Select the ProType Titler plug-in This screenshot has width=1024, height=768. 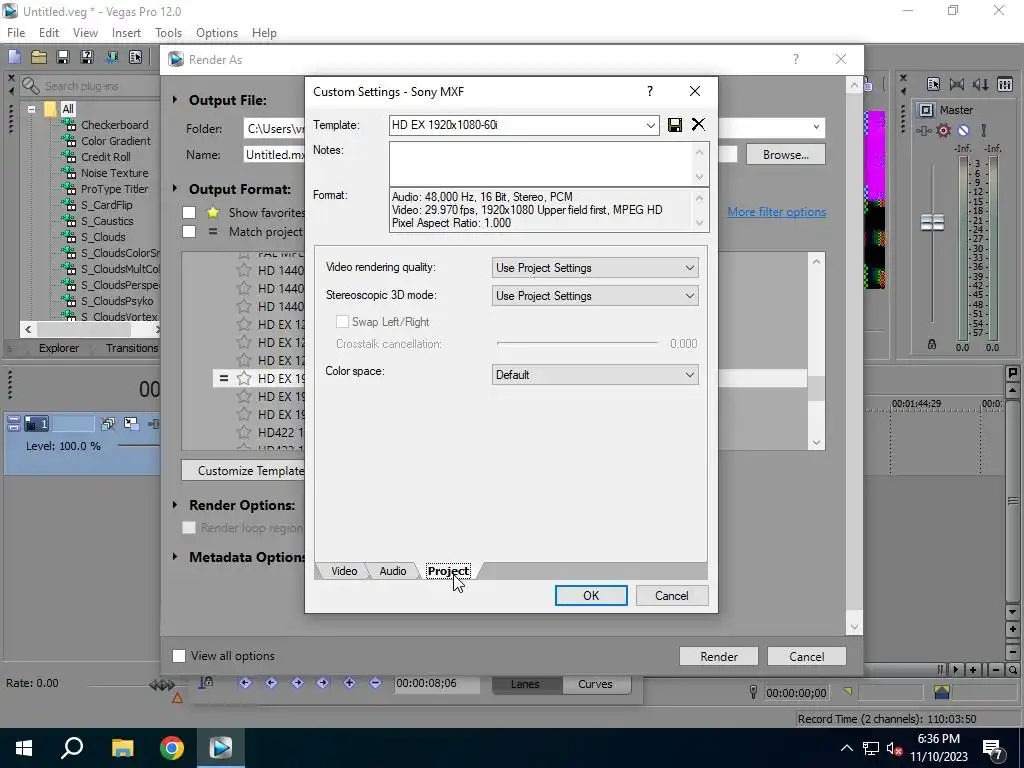coord(114,189)
